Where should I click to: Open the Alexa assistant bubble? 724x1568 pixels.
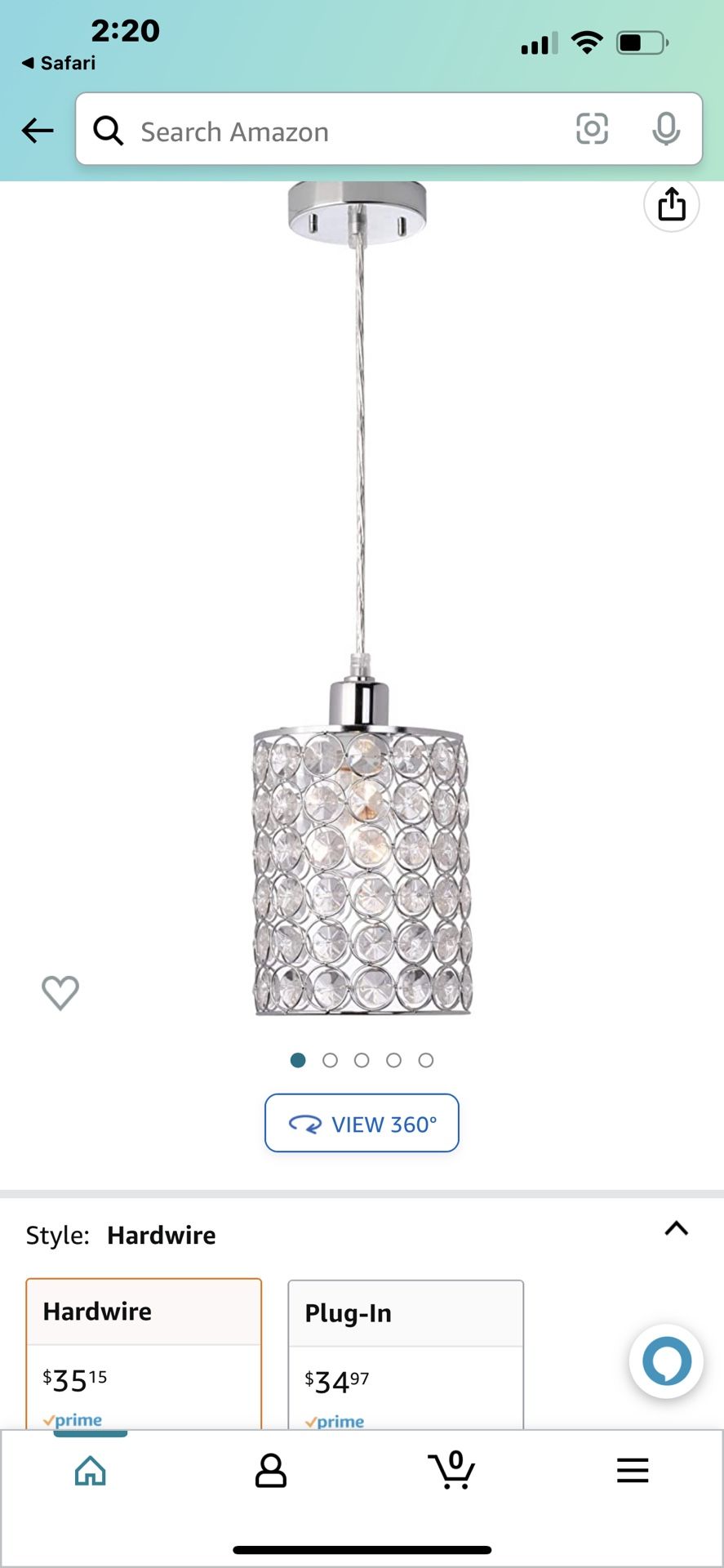pyautogui.click(x=667, y=1361)
